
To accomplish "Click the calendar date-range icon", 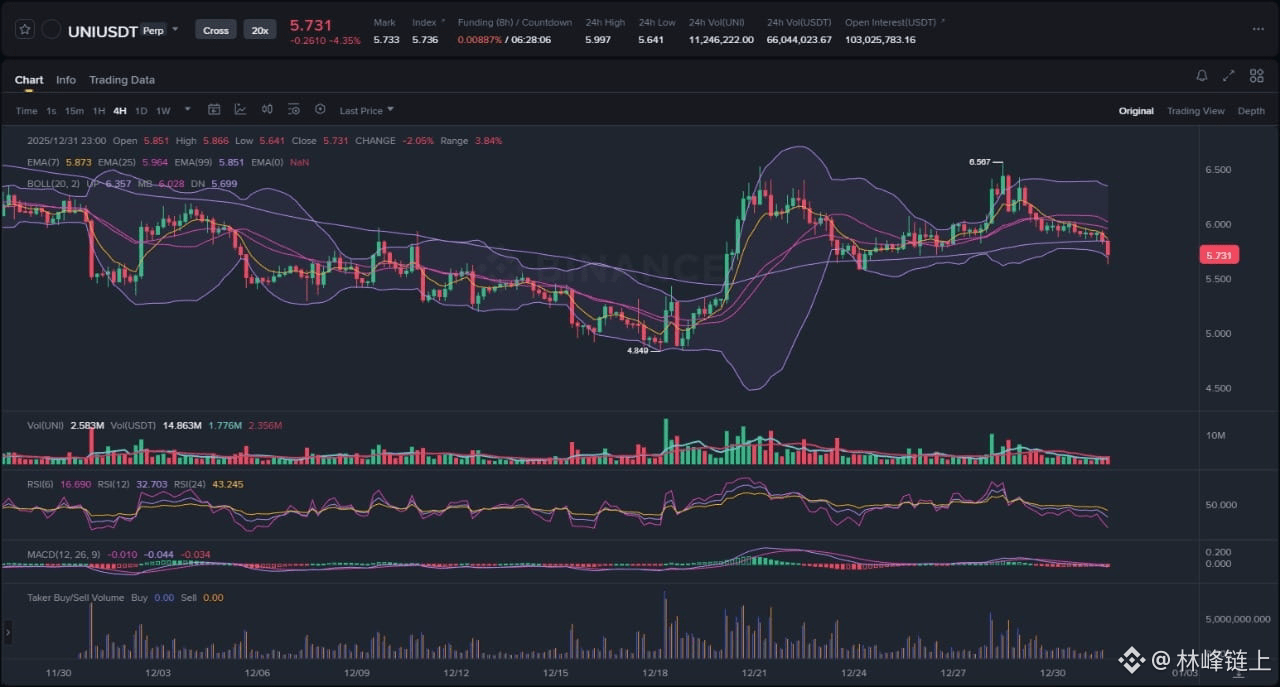I will pos(214,110).
